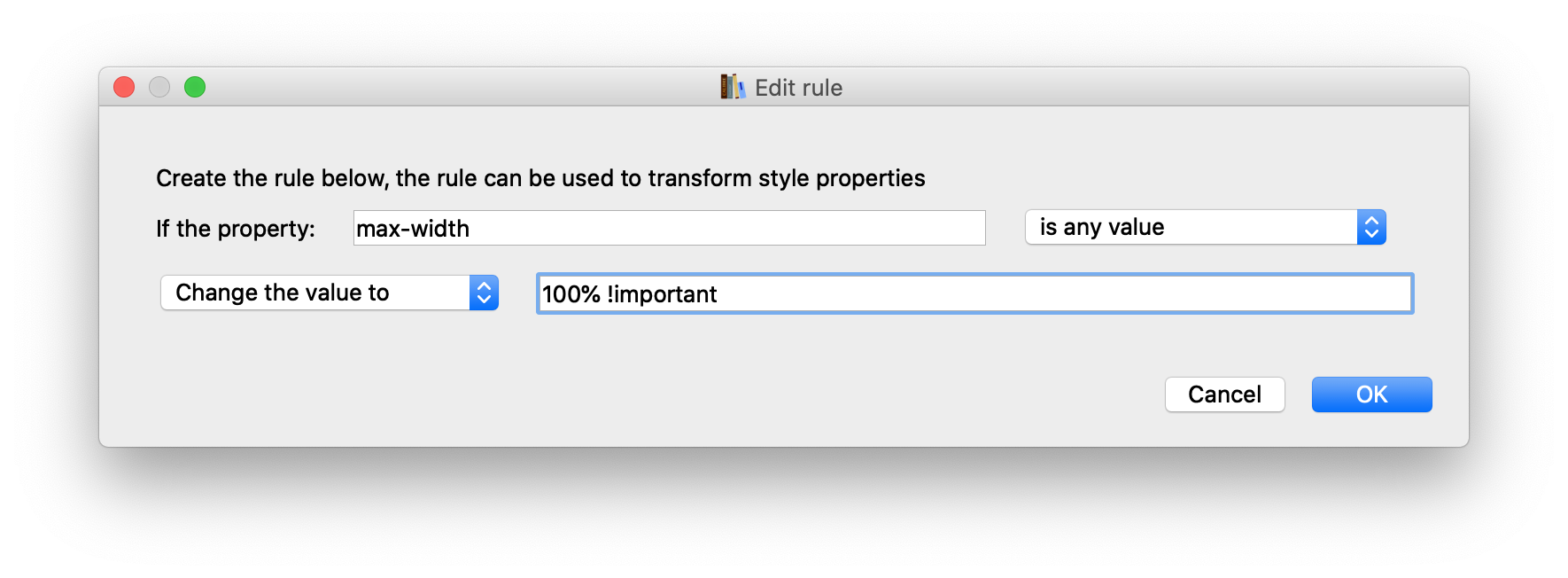This screenshot has height=578, width=1568.
Task: Click the calibre books icon in title bar
Action: [x=732, y=87]
